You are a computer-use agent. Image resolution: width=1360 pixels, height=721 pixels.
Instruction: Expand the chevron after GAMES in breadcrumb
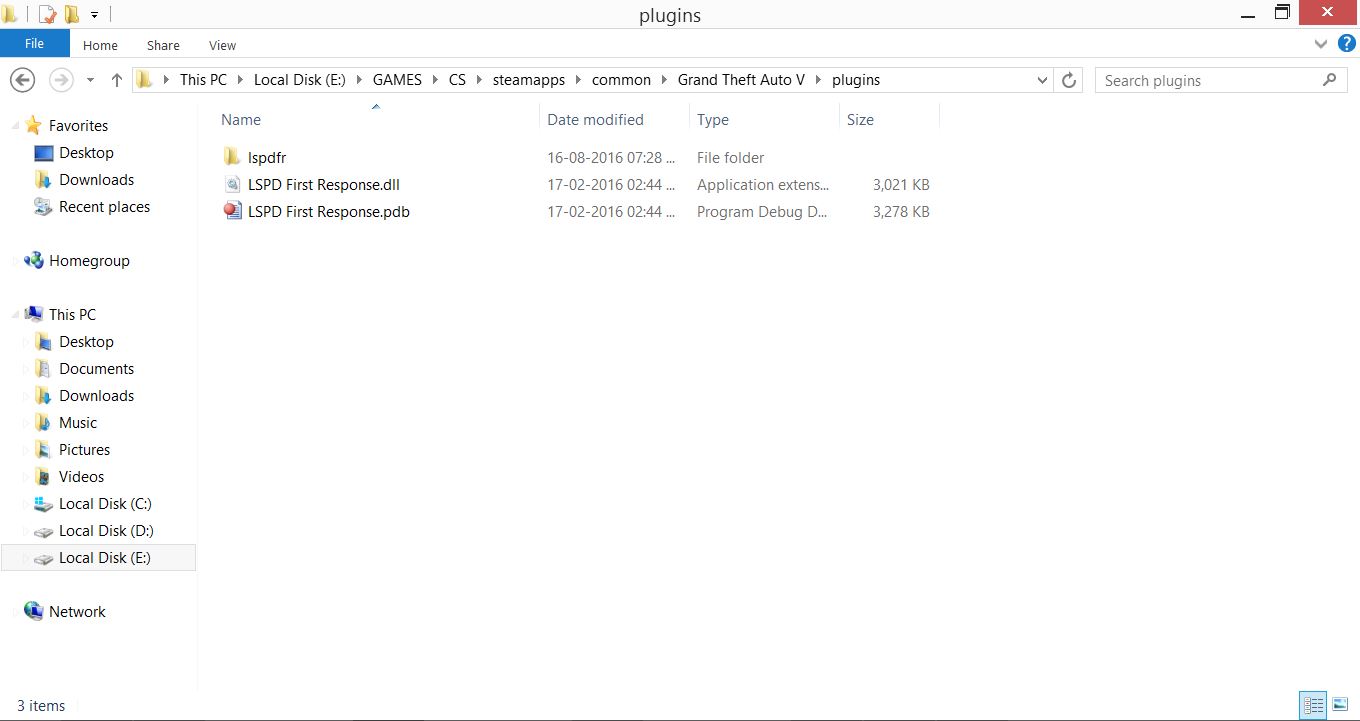[435, 80]
